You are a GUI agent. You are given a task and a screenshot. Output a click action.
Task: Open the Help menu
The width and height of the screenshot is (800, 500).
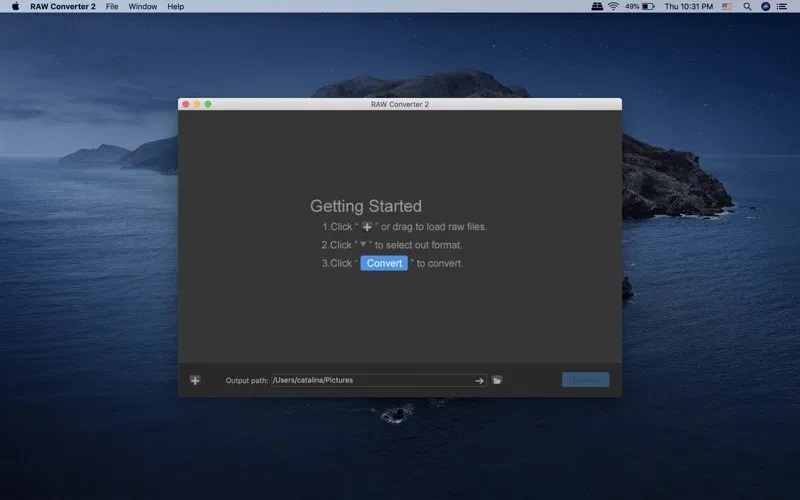175,6
